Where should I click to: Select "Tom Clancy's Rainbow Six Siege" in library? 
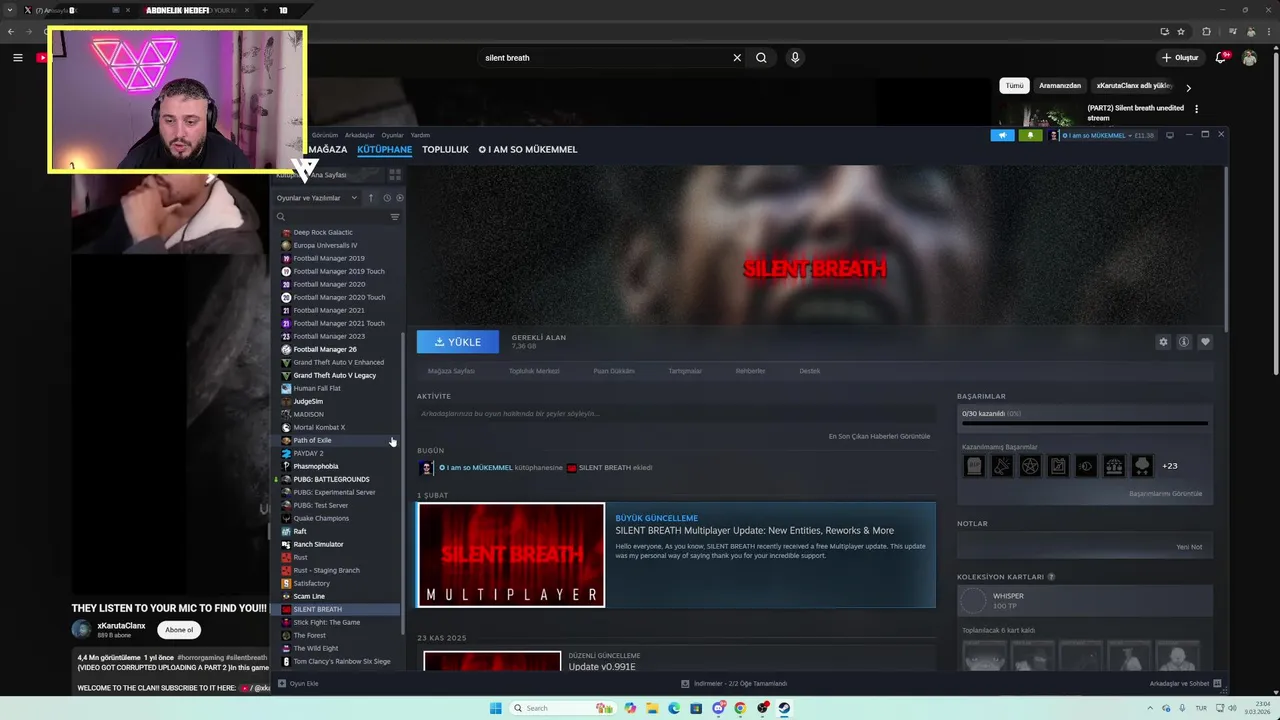pyautogui.click(x=340, y=661)
